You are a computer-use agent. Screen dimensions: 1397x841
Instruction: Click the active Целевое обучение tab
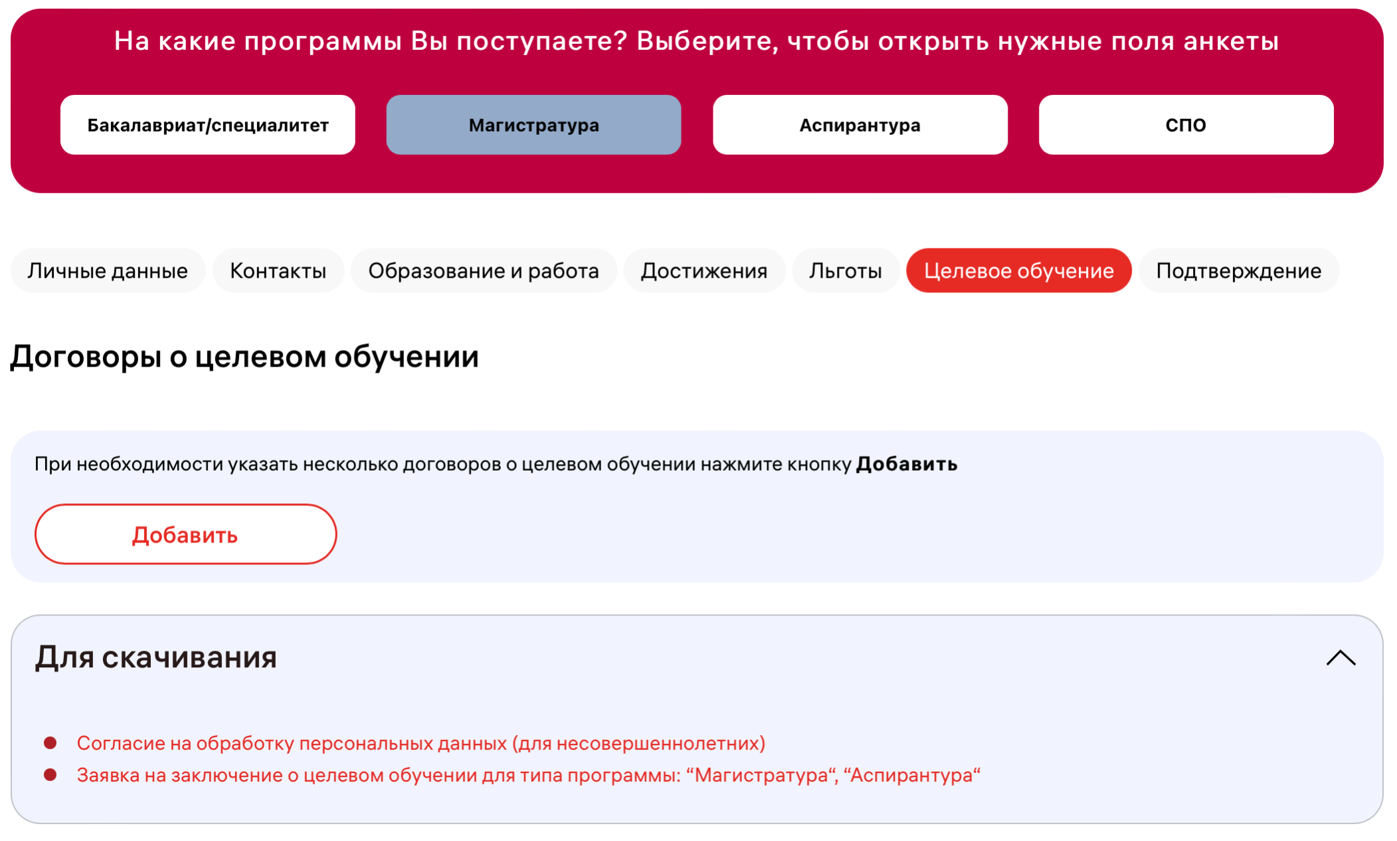tap(1019, 270)
